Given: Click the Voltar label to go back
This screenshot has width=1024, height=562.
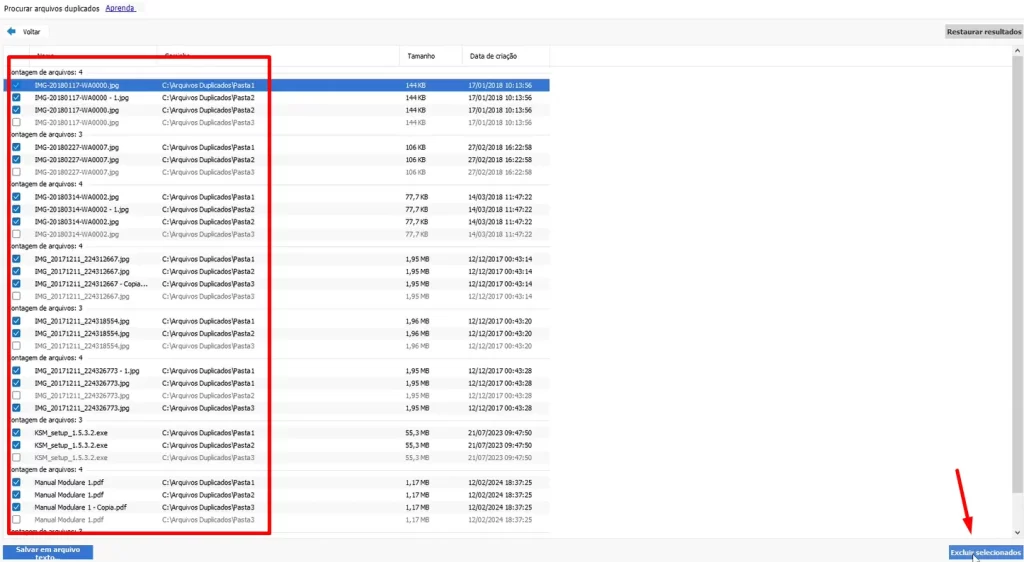Looking at the screenshot, I should [32, 31].
